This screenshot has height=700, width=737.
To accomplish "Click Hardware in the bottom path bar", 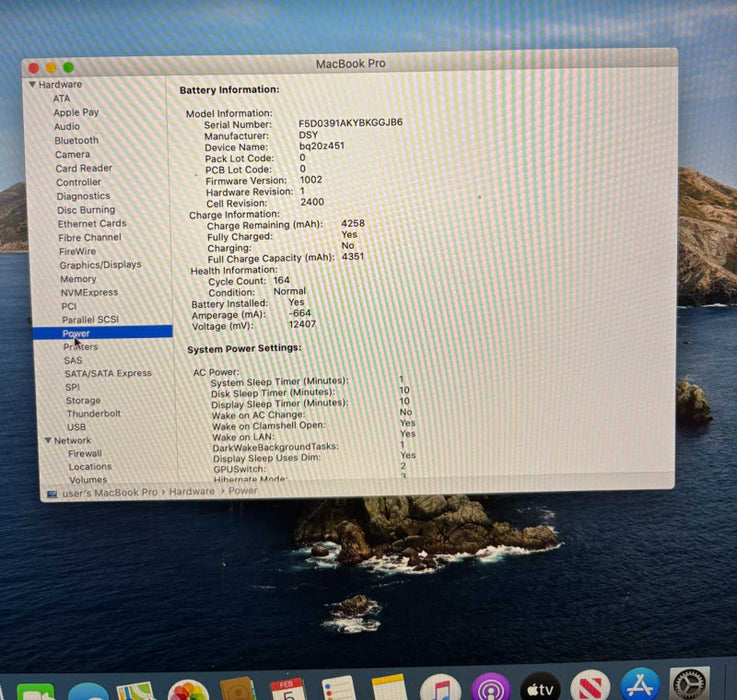I will [192, 492].
